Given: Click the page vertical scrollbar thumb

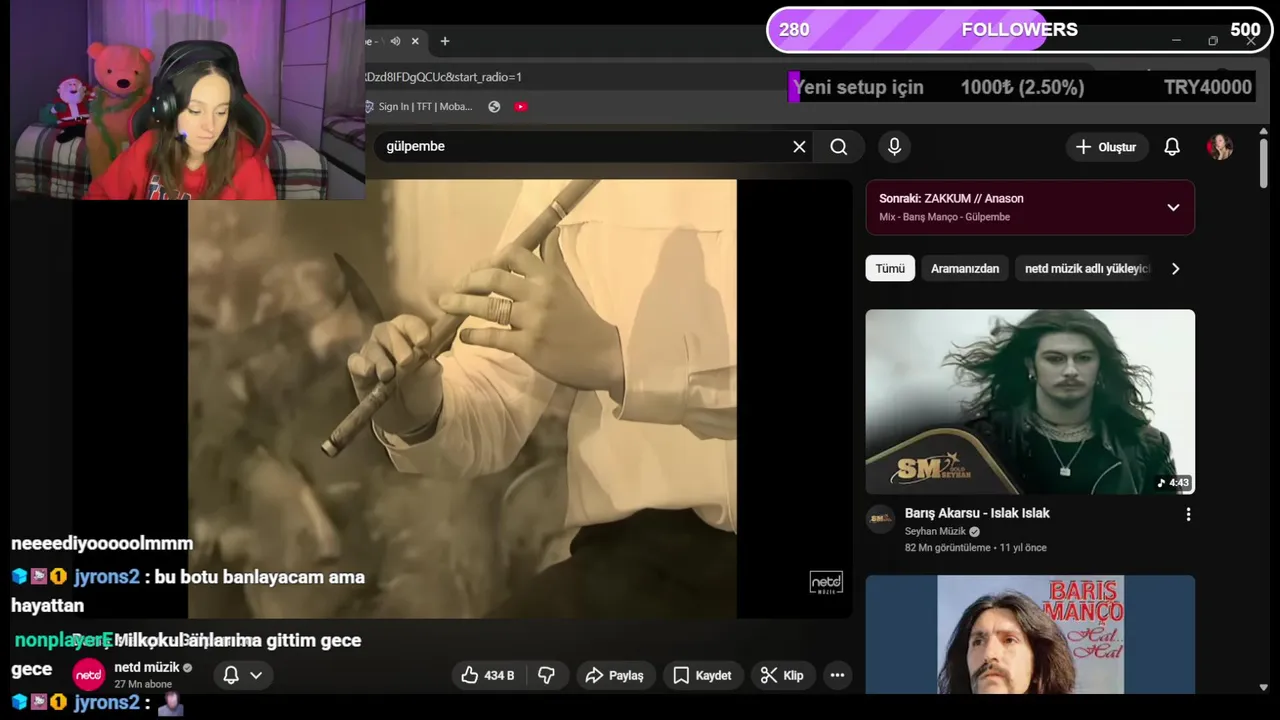Looking at the screenshot, I should [x=1263, y=163].
